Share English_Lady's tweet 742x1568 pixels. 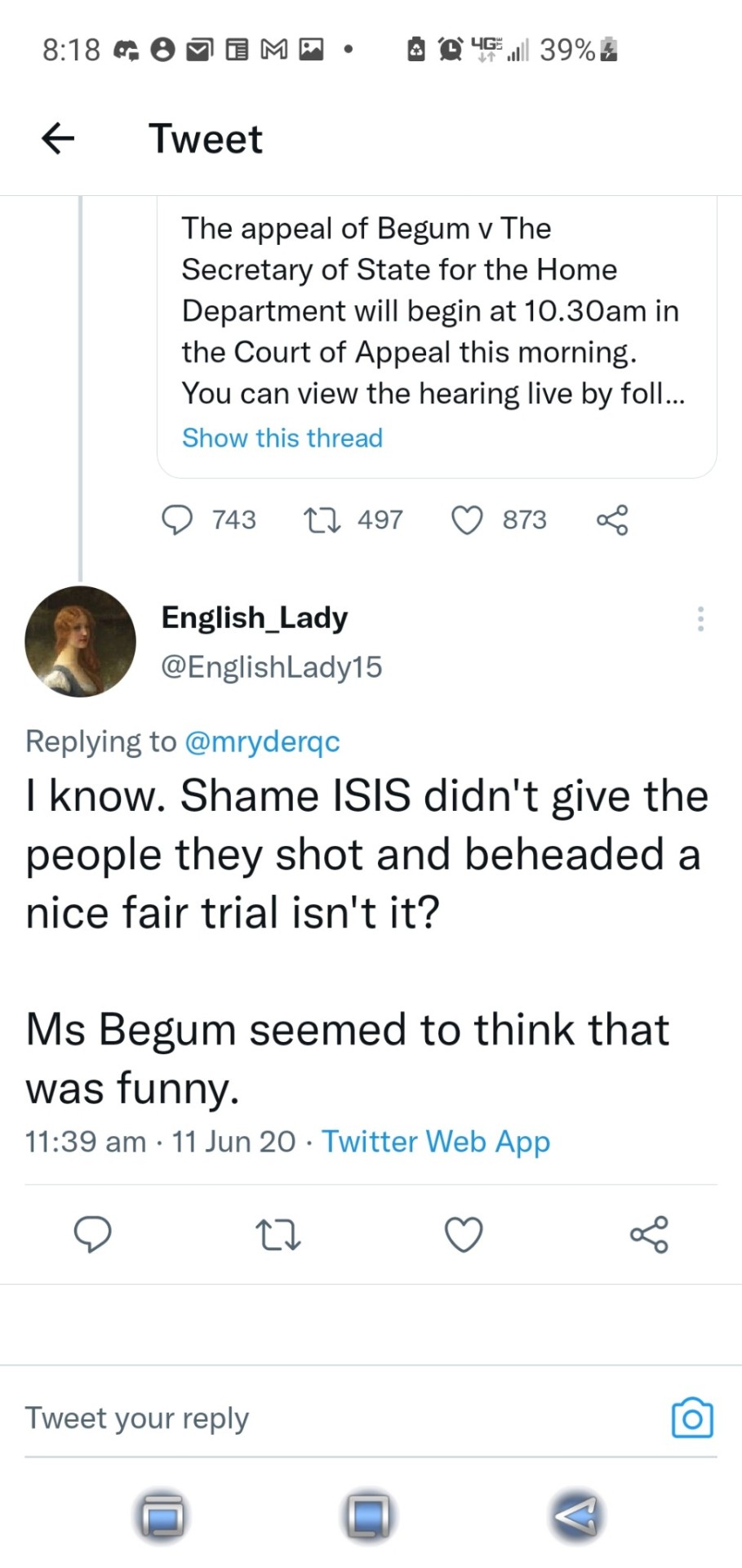[649, 1234]
